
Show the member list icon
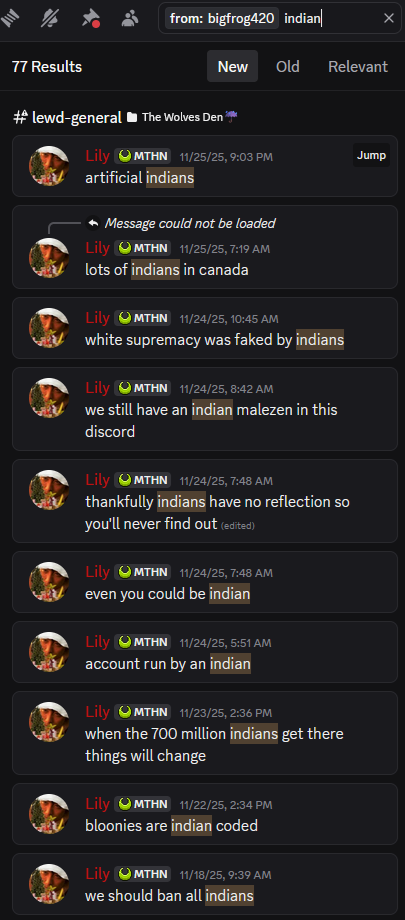tap(130, 19)
